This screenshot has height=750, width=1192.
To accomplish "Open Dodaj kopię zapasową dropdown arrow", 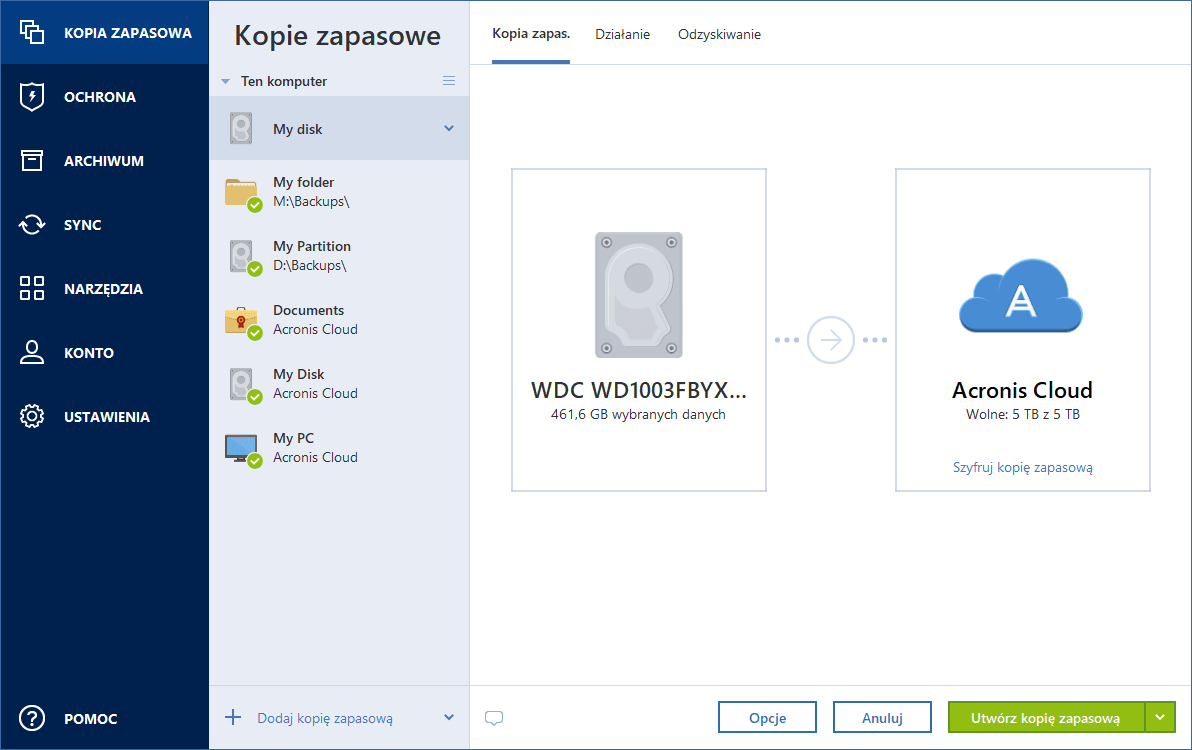I will coord(449,718).
